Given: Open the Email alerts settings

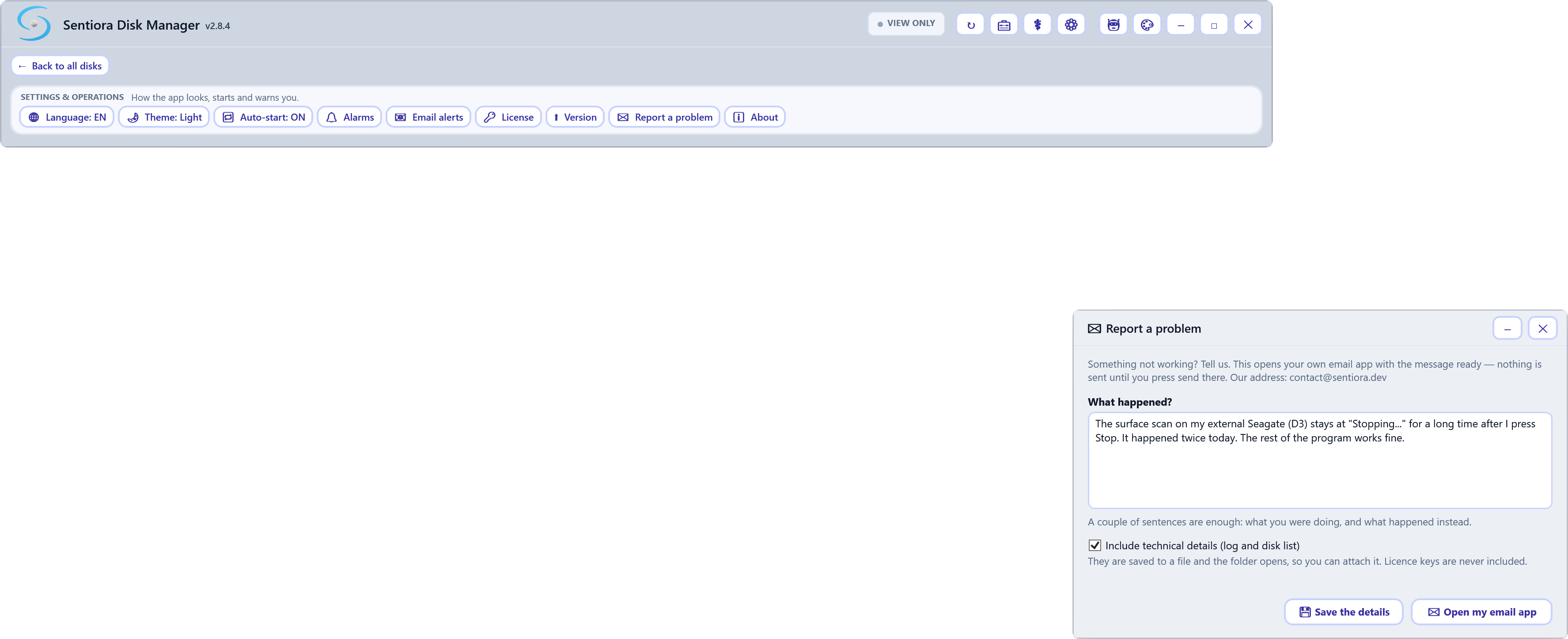Looking at the screenshot, I should [428, 117].
